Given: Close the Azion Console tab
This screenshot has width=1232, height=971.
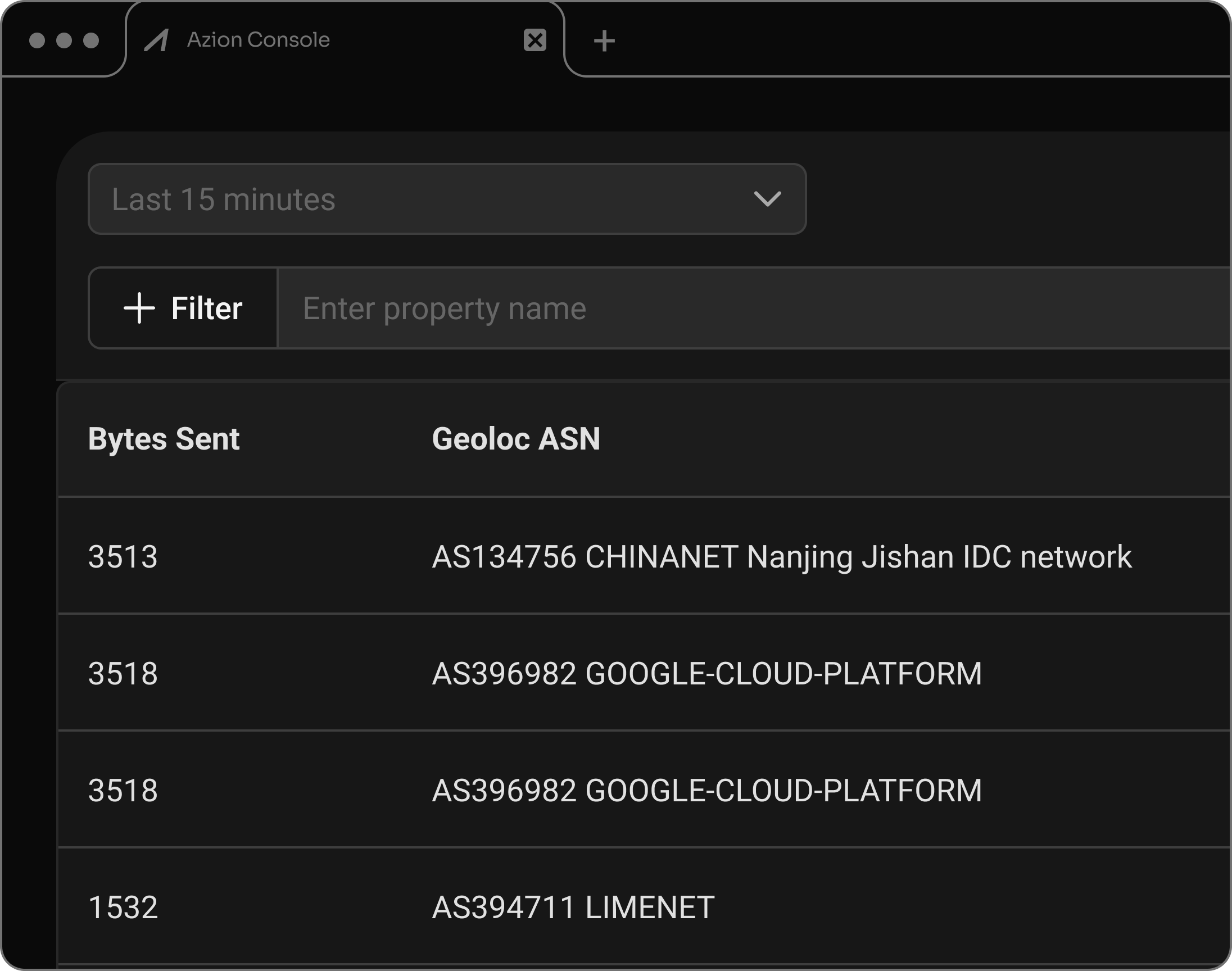Looking at the screenshot, I should pos(535,40).
